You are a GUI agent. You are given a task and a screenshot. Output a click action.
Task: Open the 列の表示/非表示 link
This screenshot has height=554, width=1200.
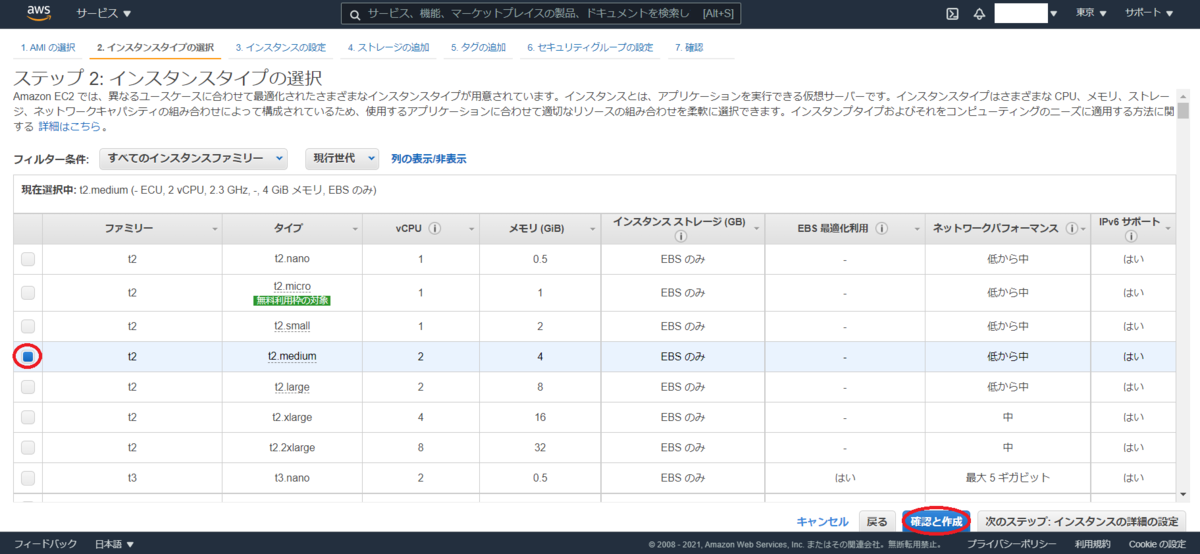(x=428, y=159)
